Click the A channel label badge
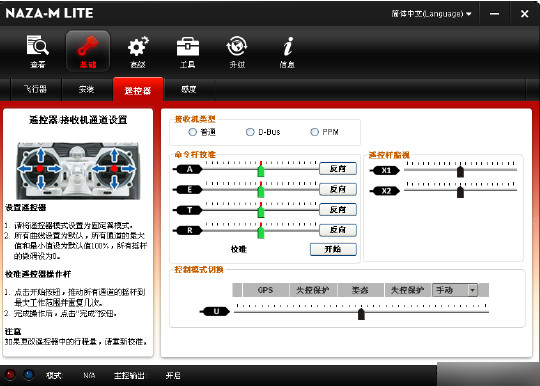This screenshot has height=386, width=540. (x=188, y=169)
